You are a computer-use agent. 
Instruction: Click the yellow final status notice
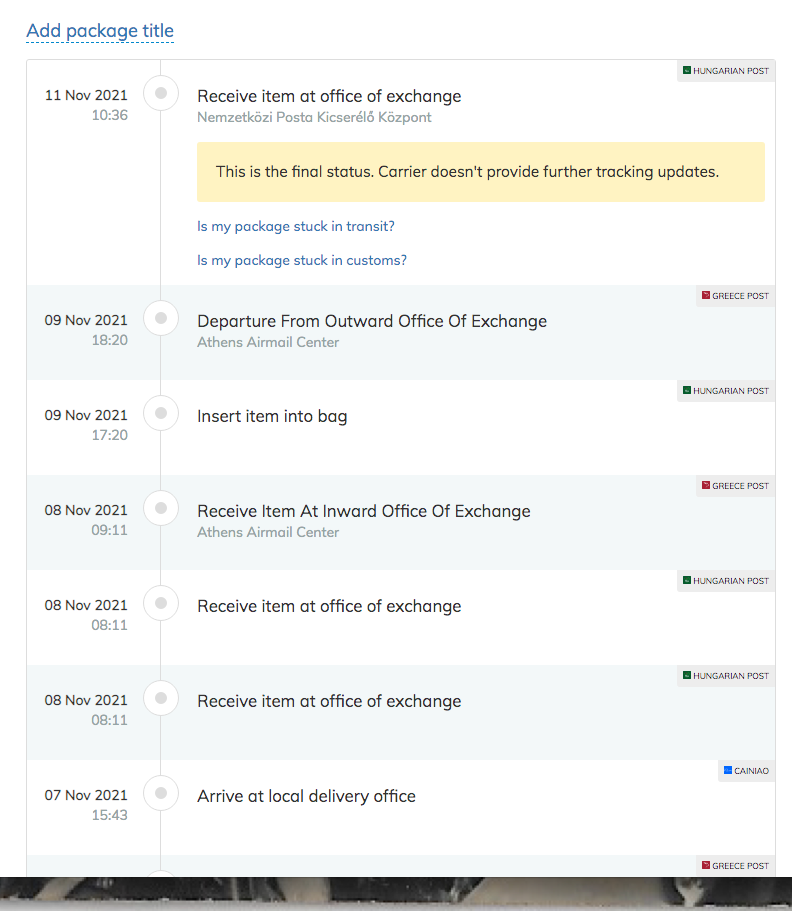pos(481,172)
